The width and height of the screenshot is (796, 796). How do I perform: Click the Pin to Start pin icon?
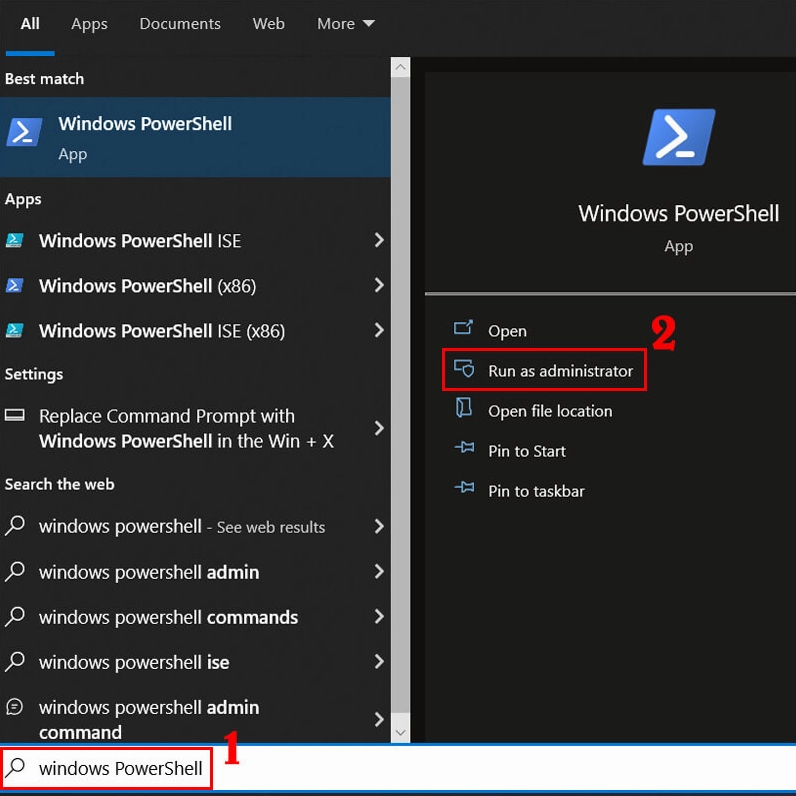tap(465, 448)
